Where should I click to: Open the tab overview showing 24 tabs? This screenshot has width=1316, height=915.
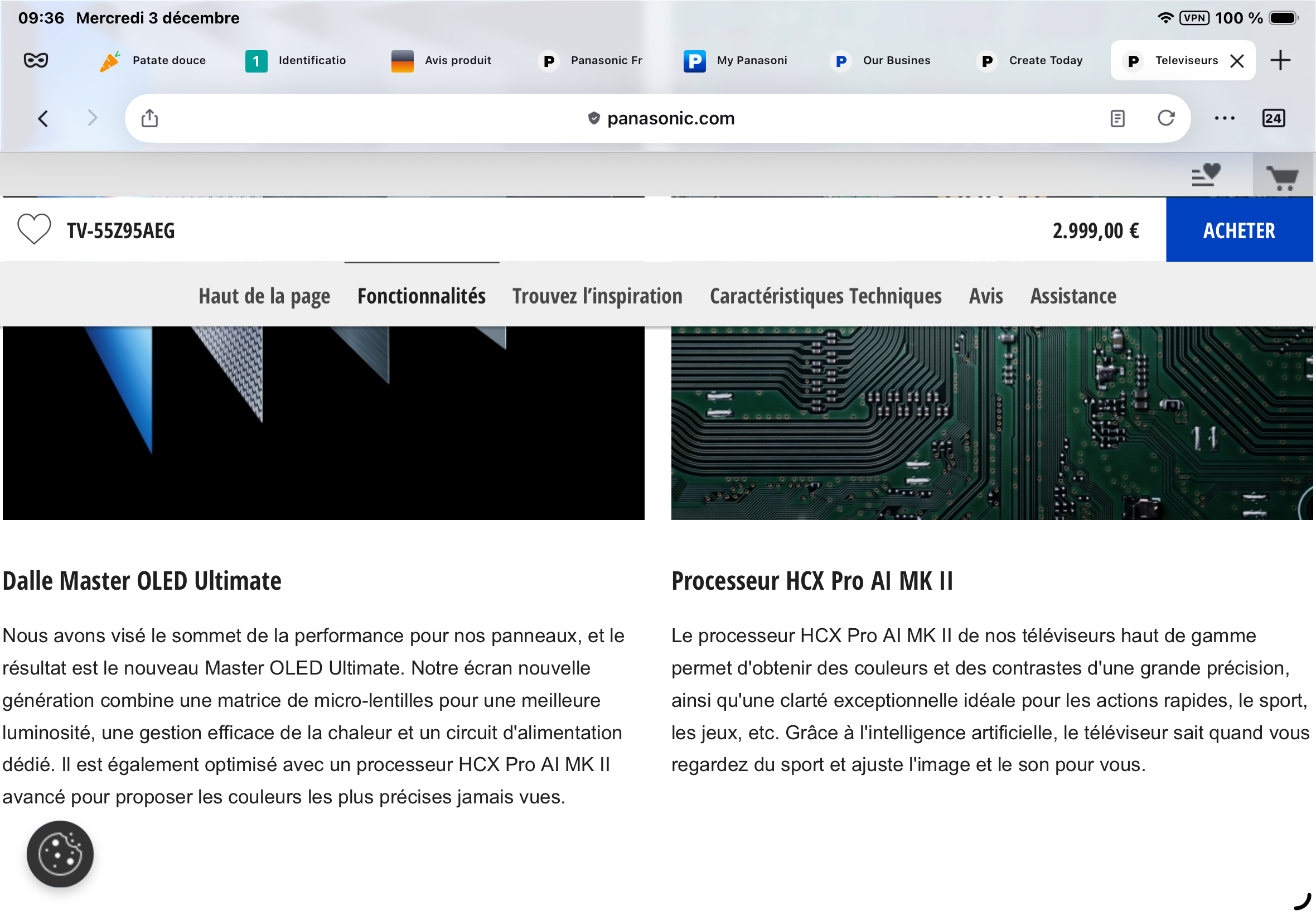pyautogui.click(x=1273, y=118)
